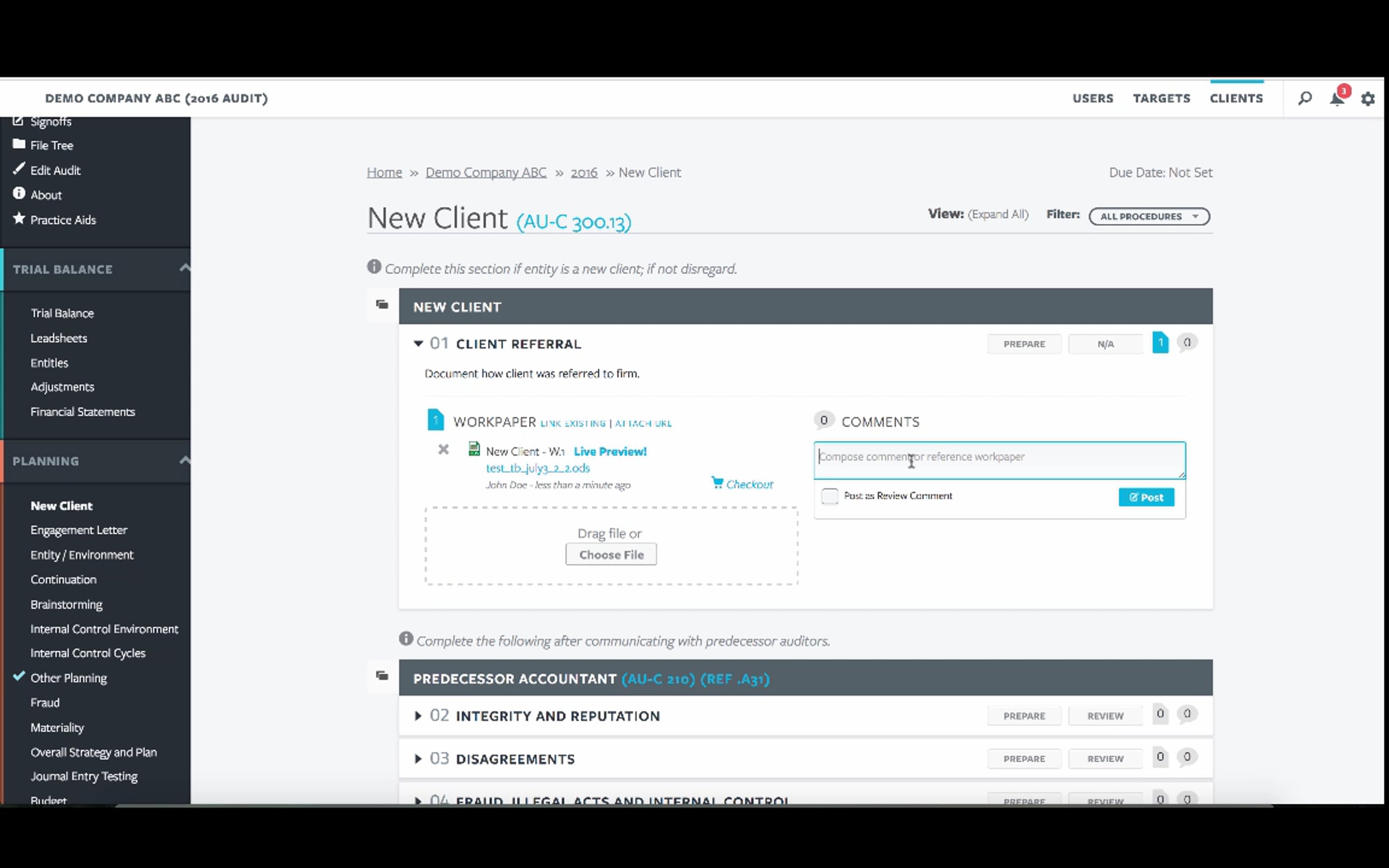Click folder icon beside Predecessor Accountant header

(382, 675)
